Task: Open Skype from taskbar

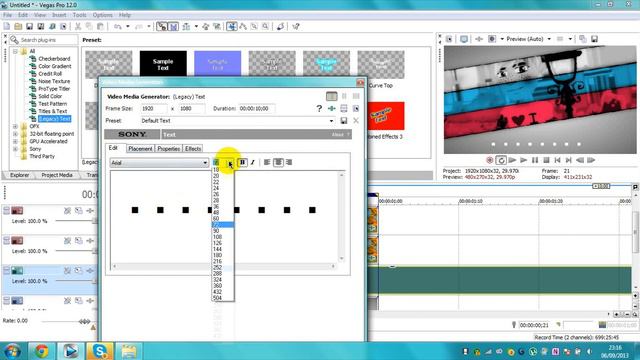Action: [x=99, y=351]
